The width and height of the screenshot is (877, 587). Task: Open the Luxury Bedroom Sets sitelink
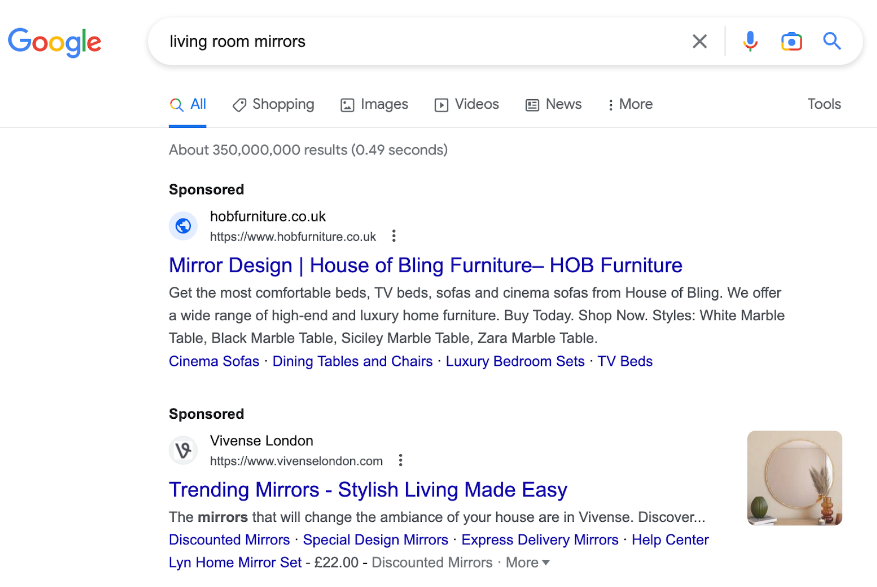click(x=515, y=361)
